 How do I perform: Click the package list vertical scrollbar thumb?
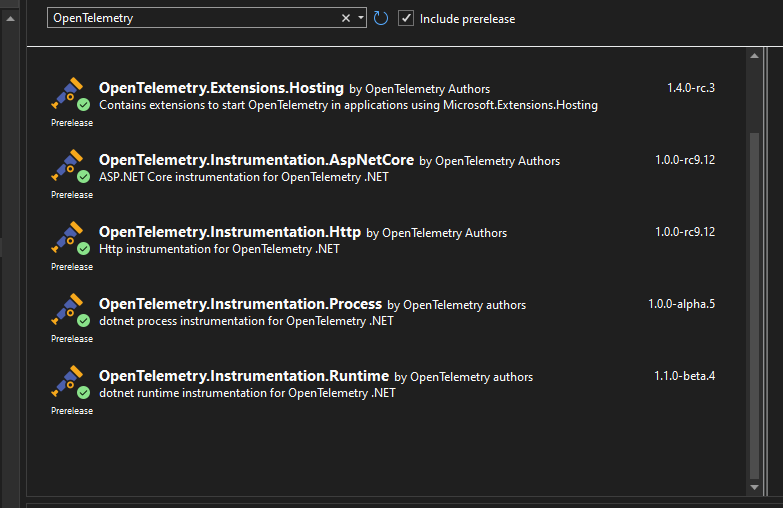(755, 305)
